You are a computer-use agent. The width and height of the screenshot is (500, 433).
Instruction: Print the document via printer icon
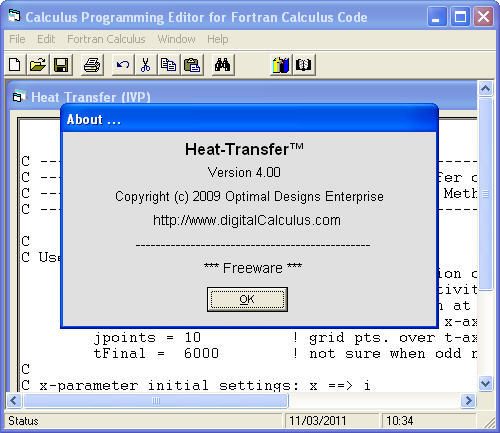92,65
